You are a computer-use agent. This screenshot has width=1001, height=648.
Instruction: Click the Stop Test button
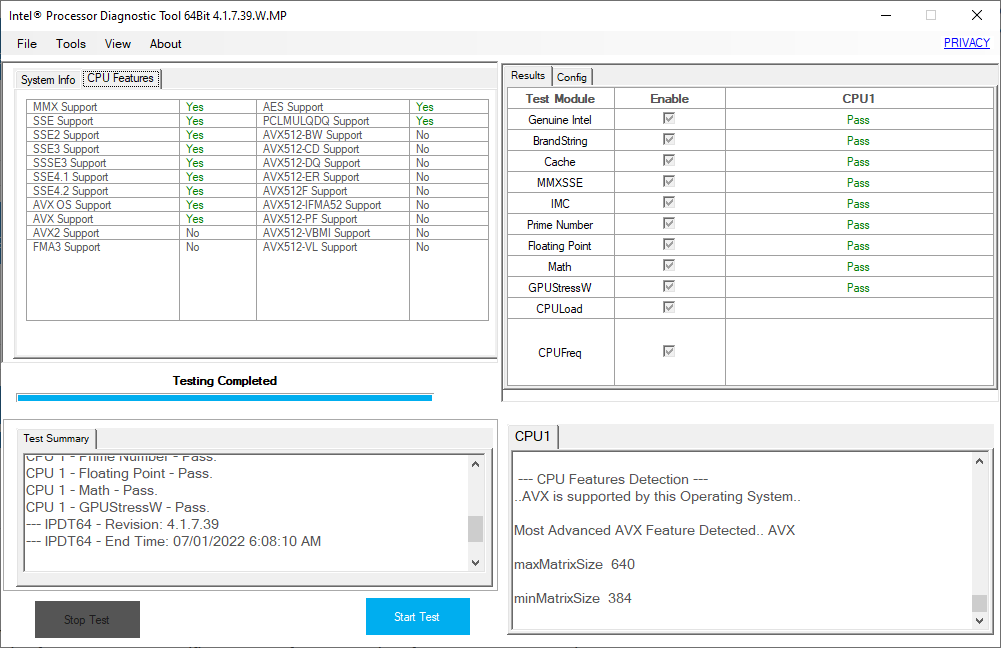tap(87, 619)
